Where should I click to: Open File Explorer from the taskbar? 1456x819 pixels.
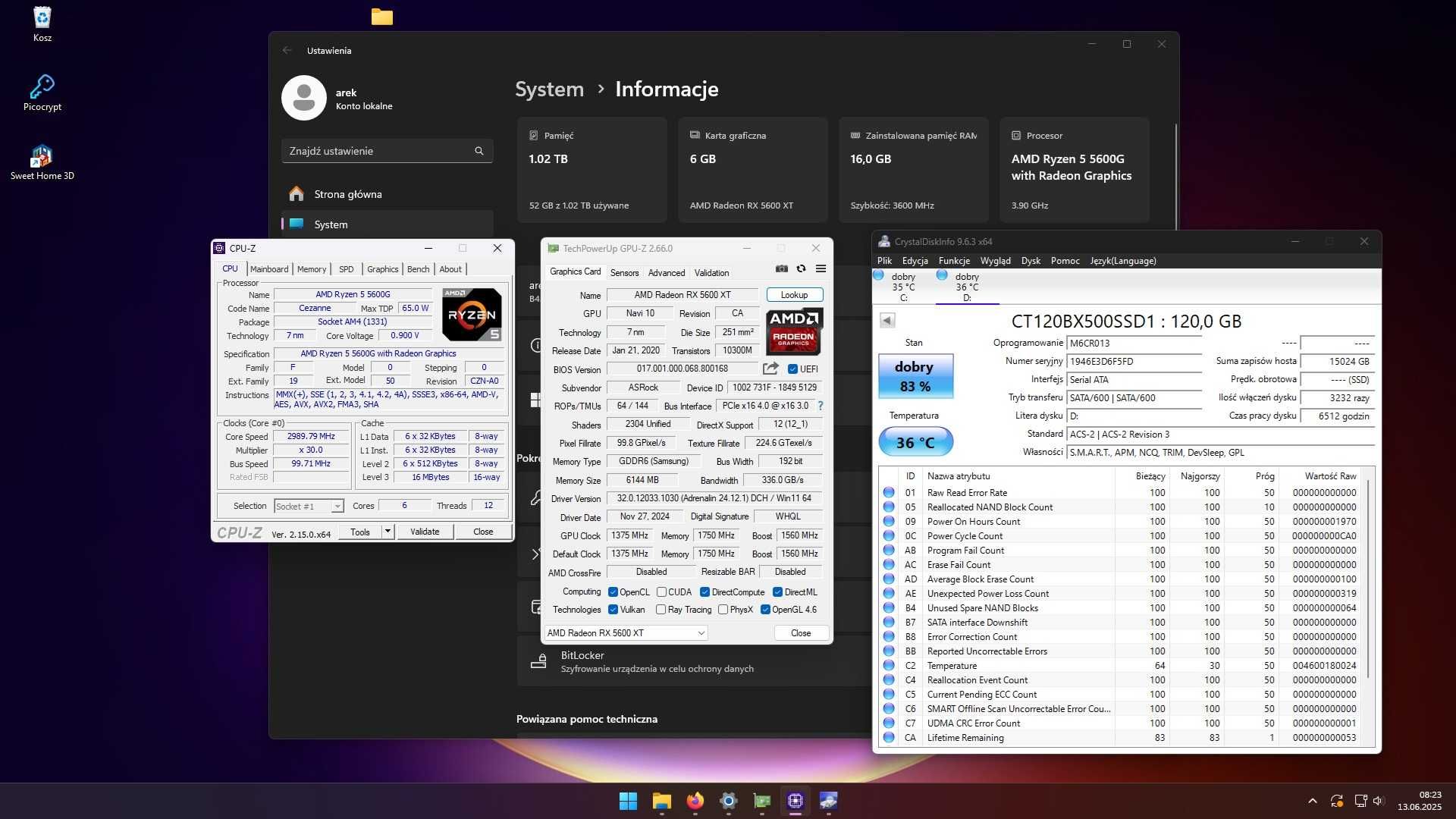click(662, 801)
